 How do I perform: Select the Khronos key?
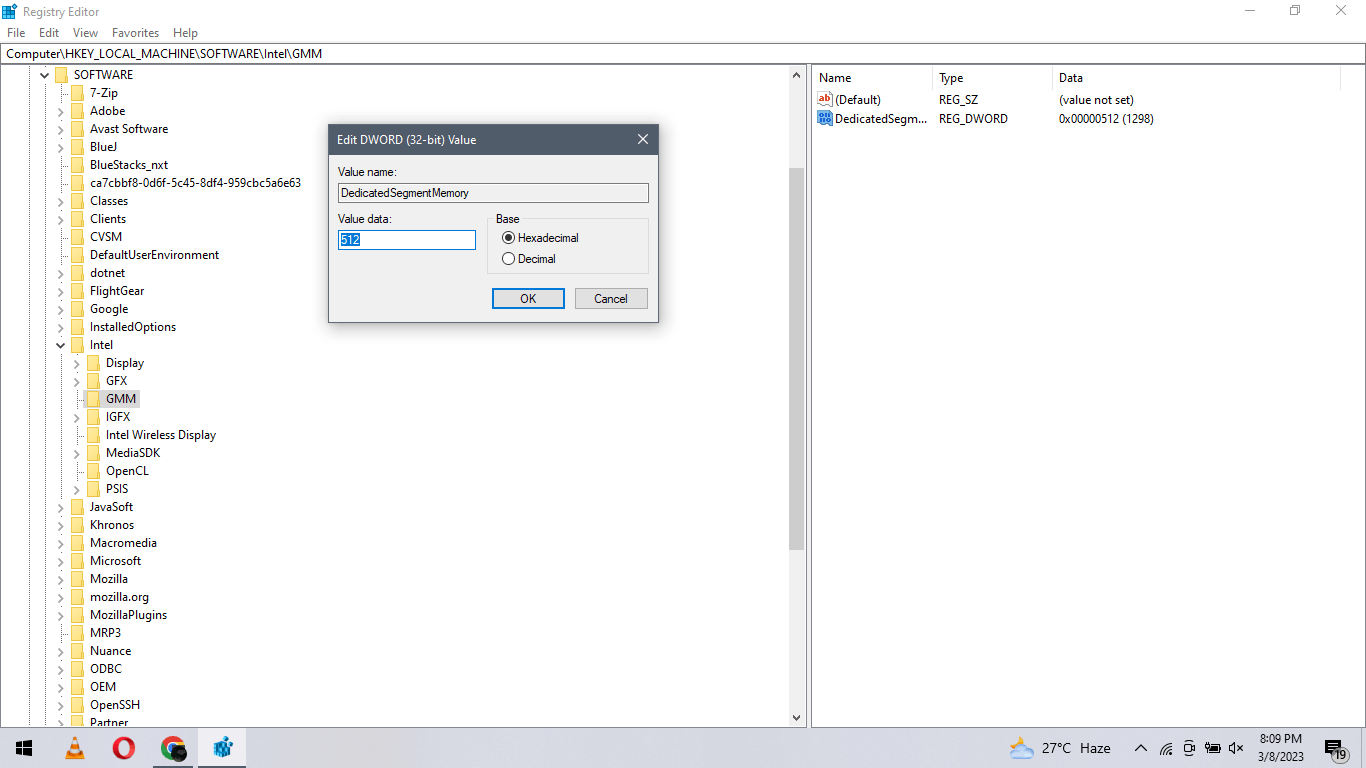click(x=112, y=525)
